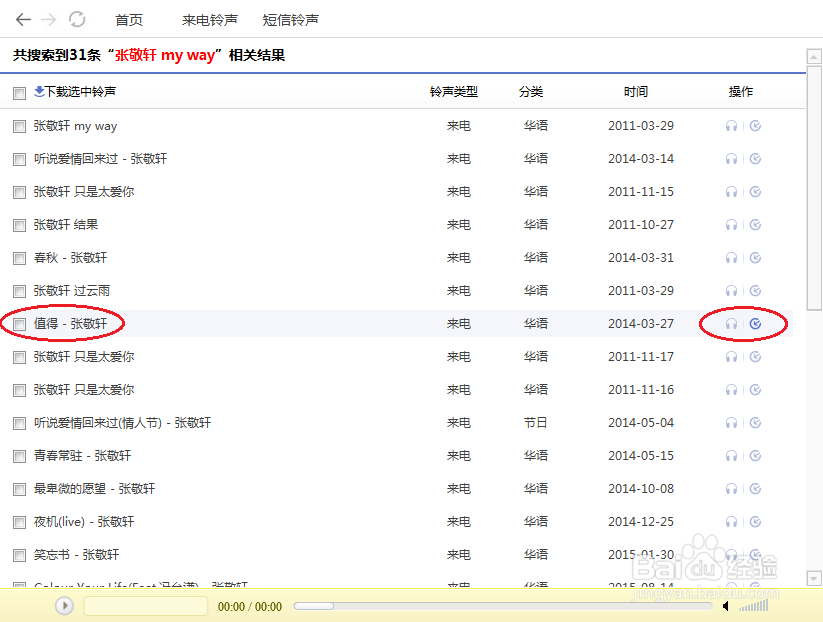Screen dimensions: 823x622
Task: Listen to 听说爱情回来过 - 张敬轩 headphone icon
Action: [x=731, y=159]
